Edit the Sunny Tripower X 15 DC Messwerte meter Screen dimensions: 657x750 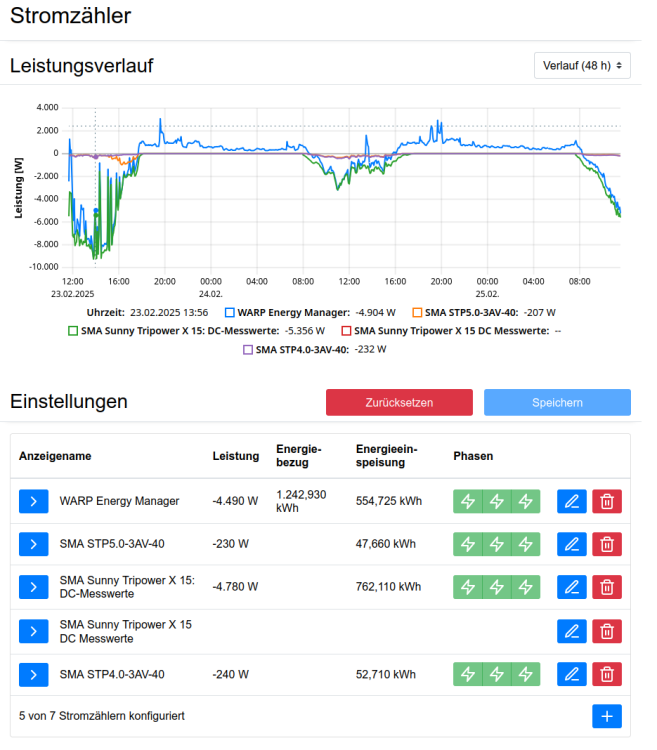pyautogui.click(x=572, y=631)
